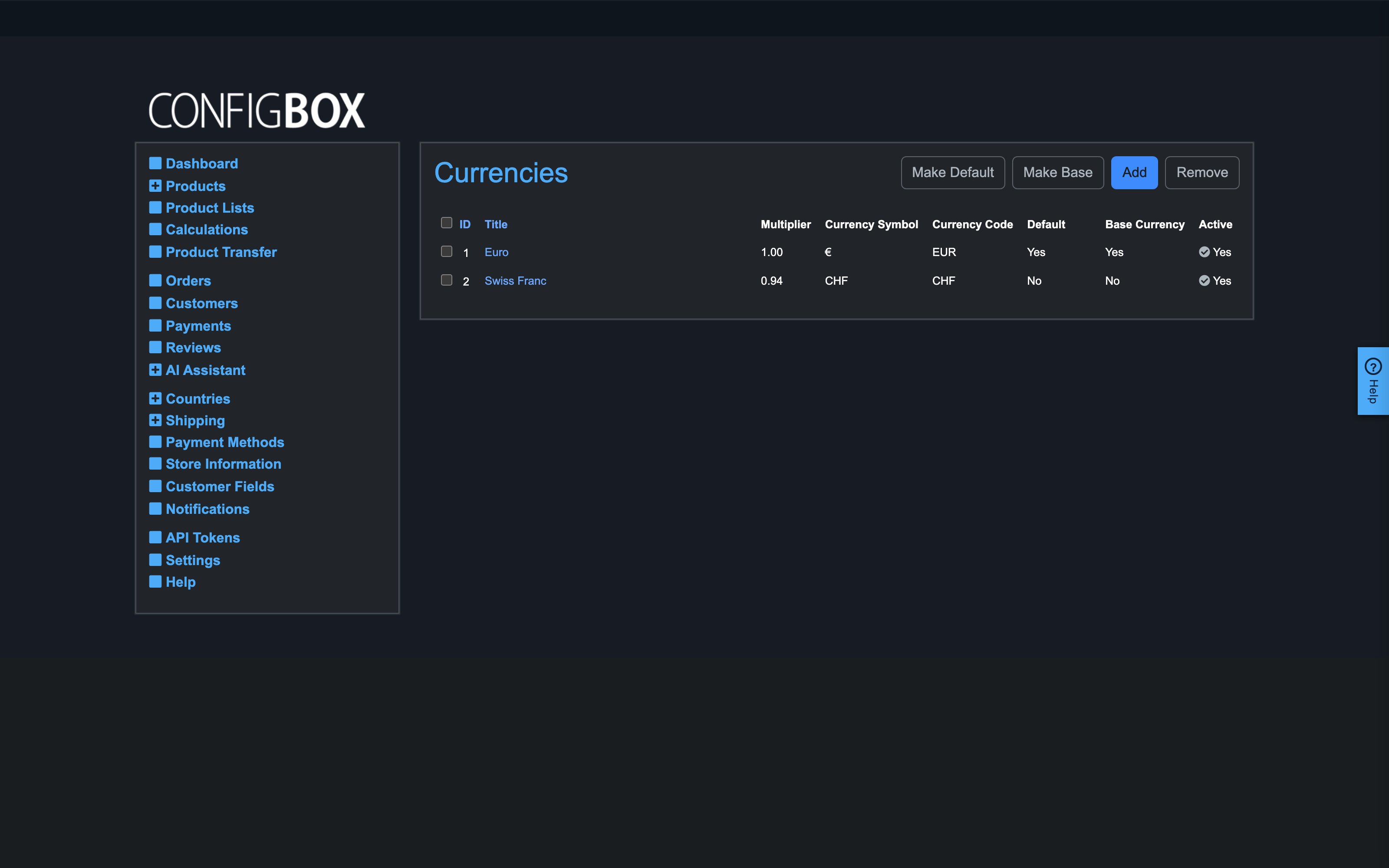Click the EUR currency code cell

[944, 252]
